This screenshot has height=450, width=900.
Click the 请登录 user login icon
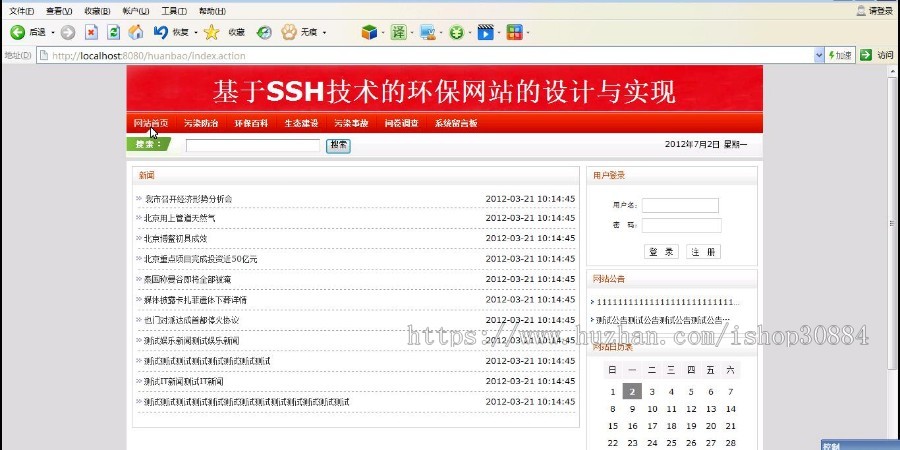point(860,10)
